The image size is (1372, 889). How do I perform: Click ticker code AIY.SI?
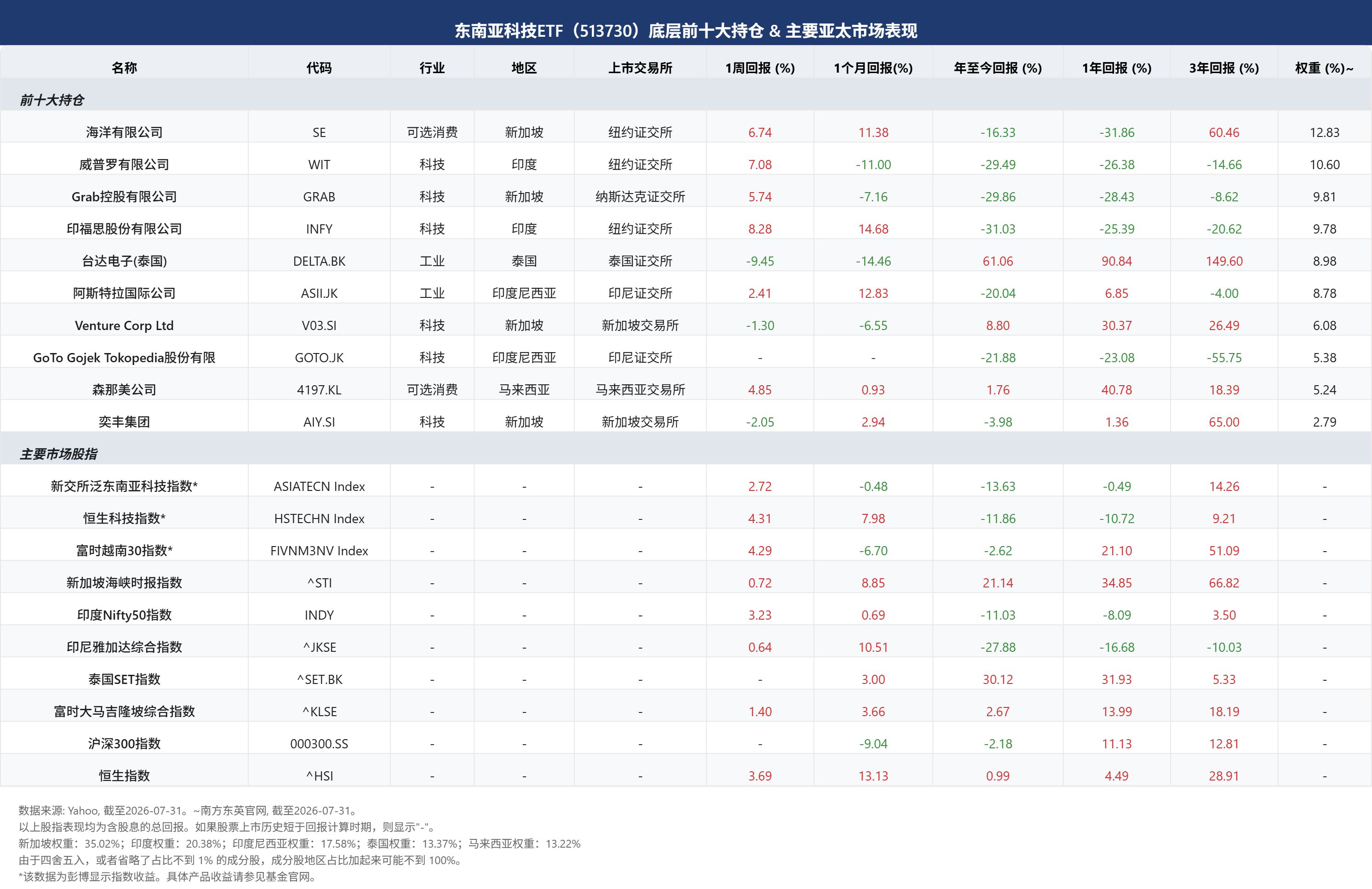coord(319,422)
